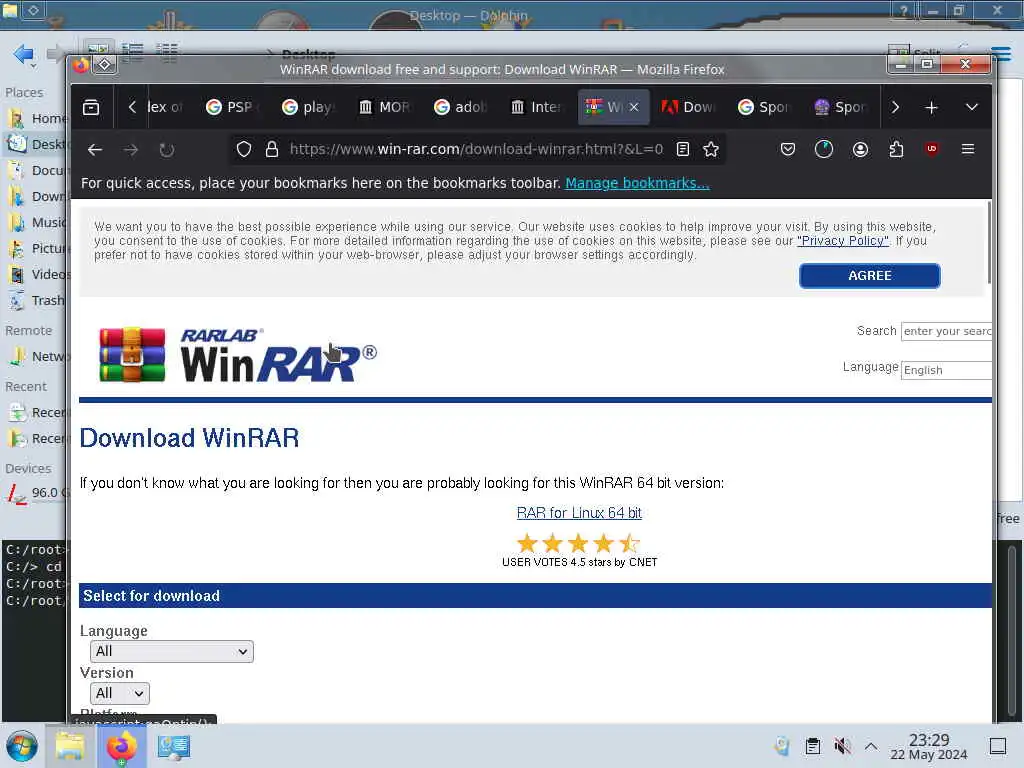Save page to Pocket

coord(788,150)
